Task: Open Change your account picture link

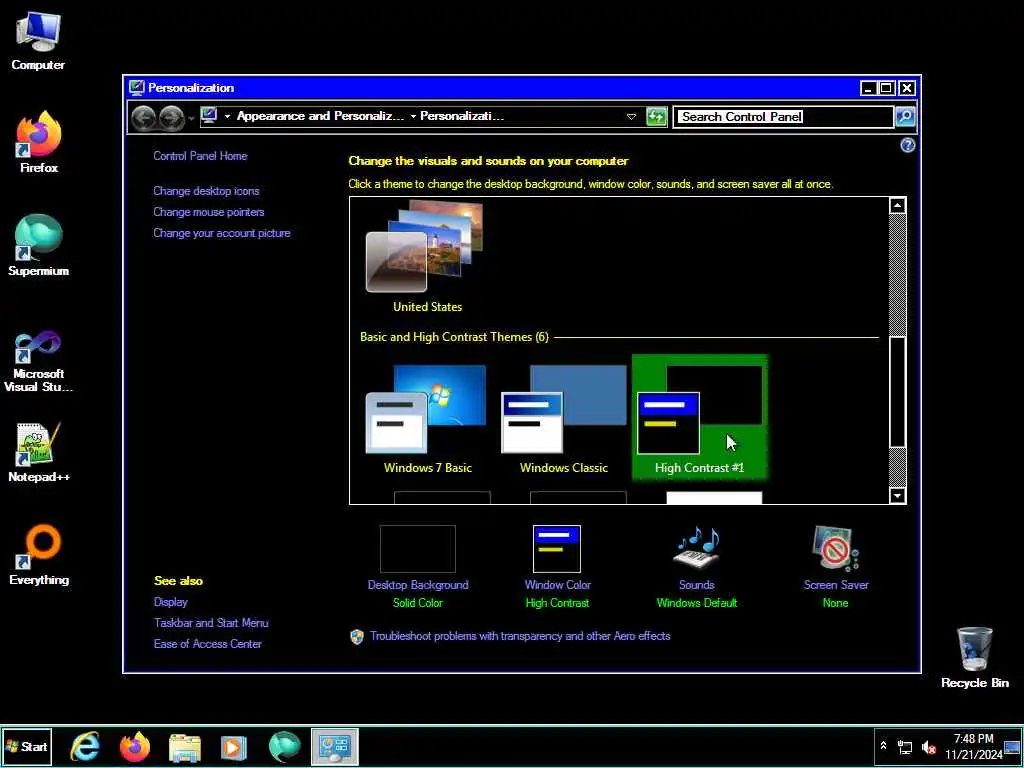Action: click(x=221, y=233)
